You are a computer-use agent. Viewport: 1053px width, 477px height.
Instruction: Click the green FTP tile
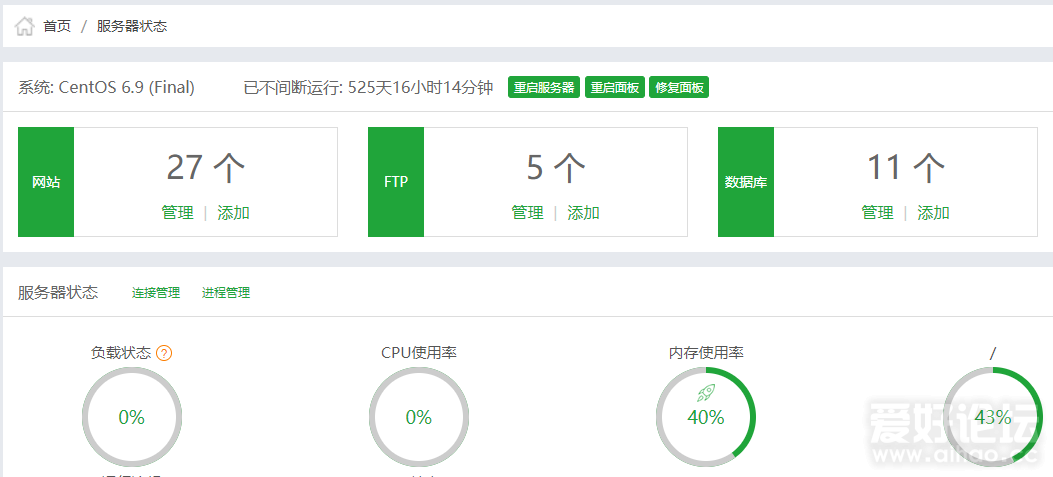pyautogui.click(x=396, y=182)
